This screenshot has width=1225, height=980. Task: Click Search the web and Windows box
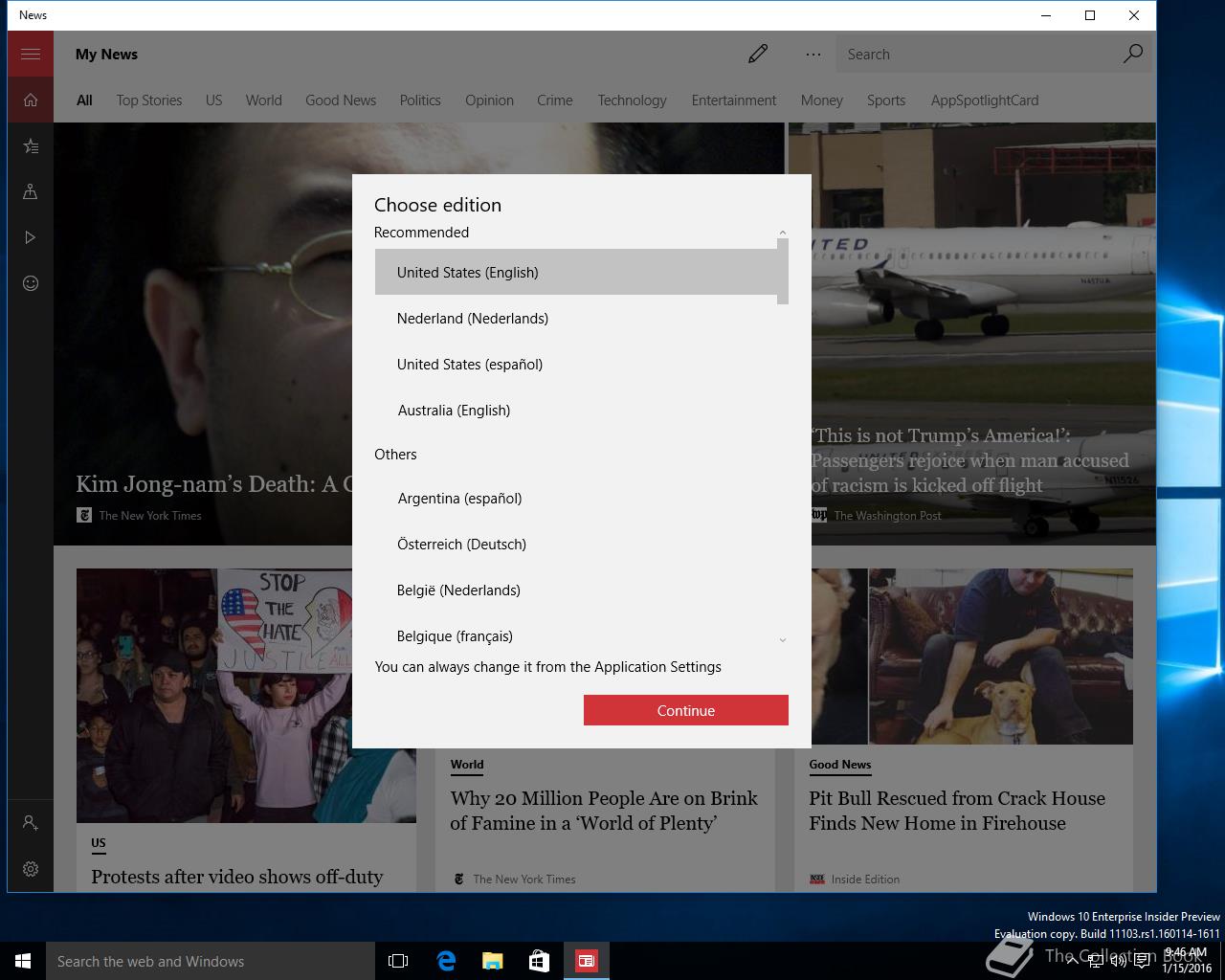(211, 961)
